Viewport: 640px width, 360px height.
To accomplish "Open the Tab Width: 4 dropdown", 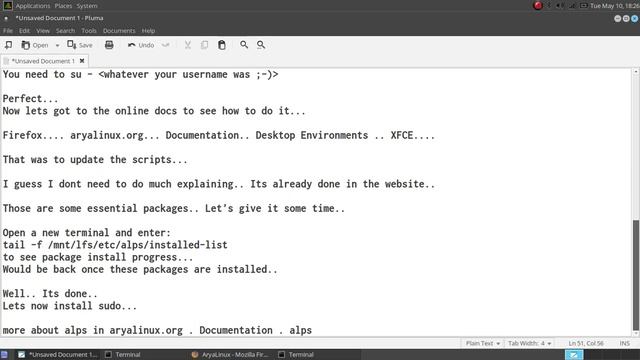I will pos(529,343).
